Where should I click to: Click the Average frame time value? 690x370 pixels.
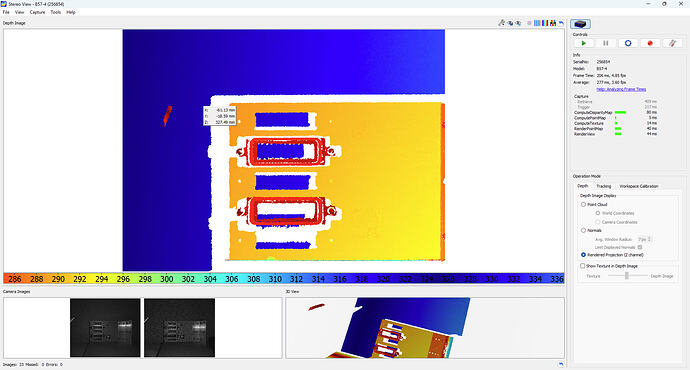tap(611, 82)
